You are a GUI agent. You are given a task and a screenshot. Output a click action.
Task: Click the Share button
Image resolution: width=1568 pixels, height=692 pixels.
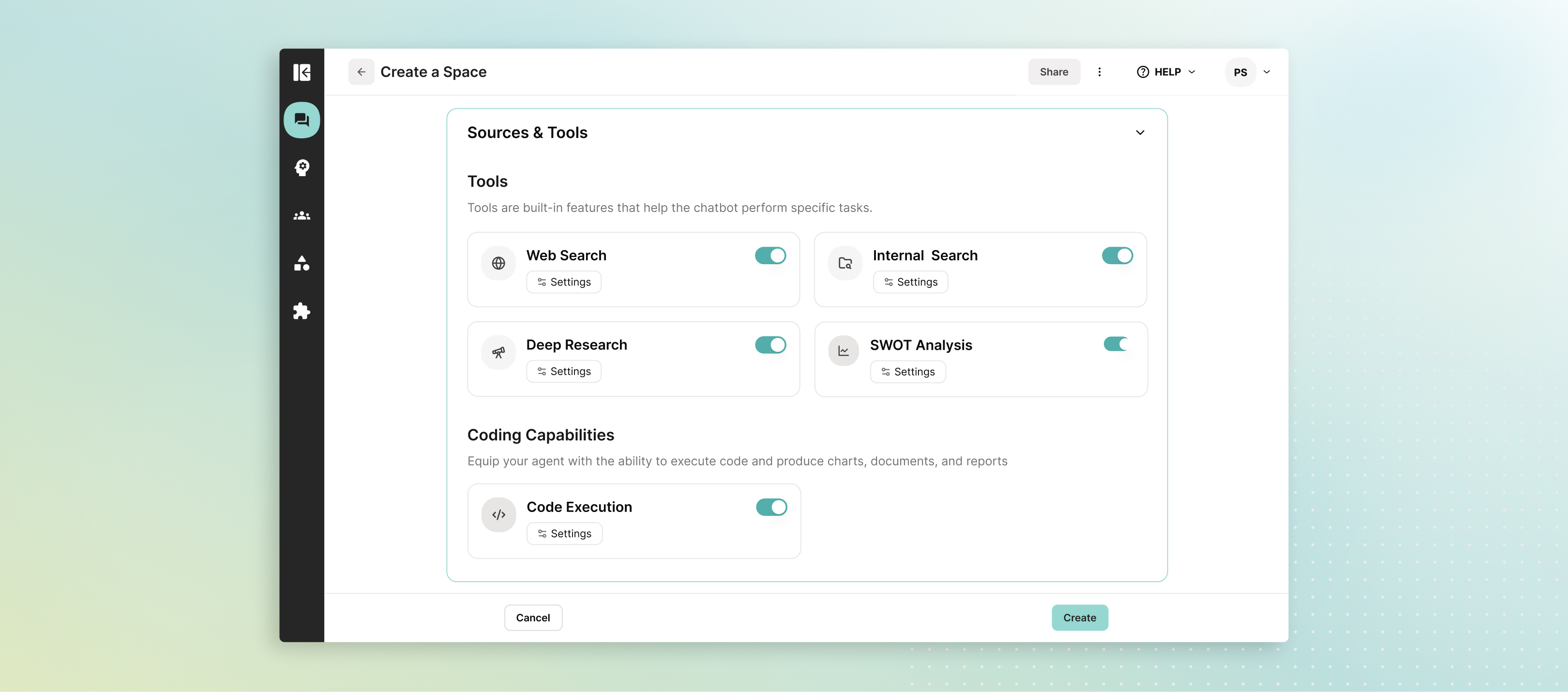pyautogui.click(x=1054, y=72)
